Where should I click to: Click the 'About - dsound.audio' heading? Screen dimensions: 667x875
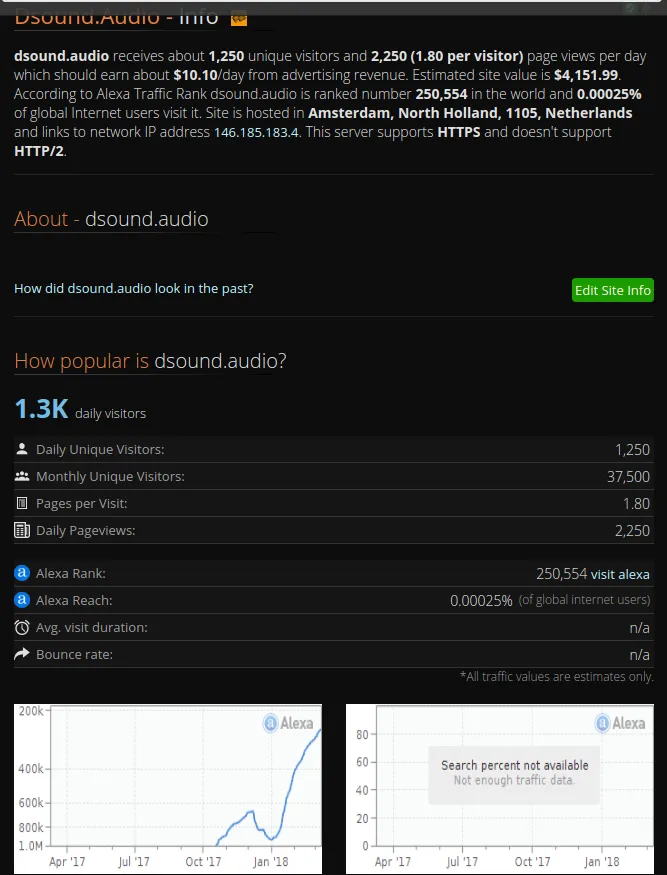coord(111,219)
